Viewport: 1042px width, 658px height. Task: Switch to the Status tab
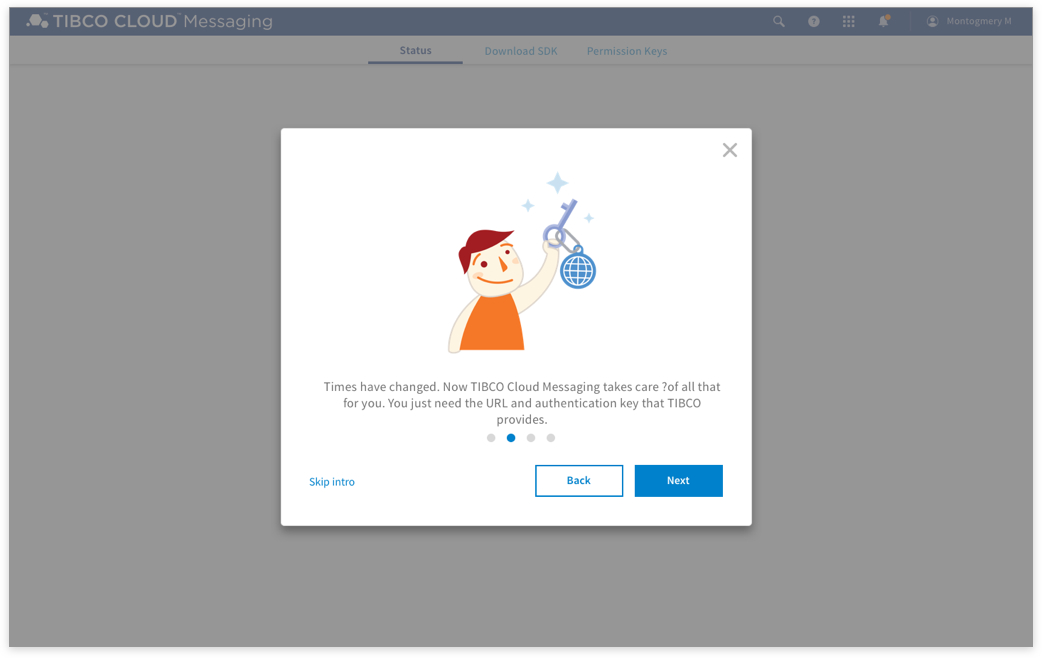coord(415,51)
